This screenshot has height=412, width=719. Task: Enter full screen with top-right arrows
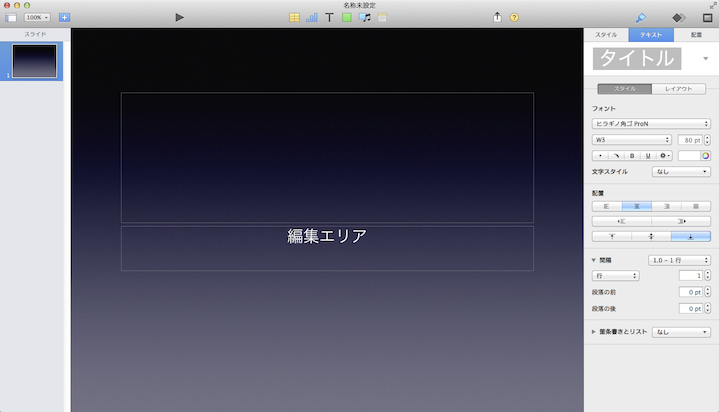(x=713, y=6)
